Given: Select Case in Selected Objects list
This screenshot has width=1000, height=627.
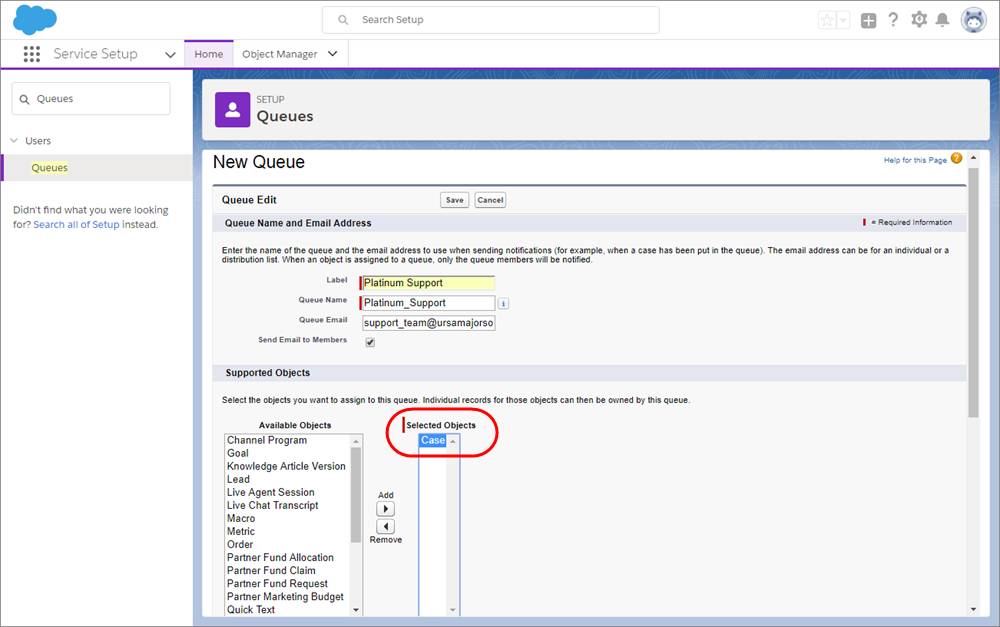Looking at the screenshot, I should point(432,440).
